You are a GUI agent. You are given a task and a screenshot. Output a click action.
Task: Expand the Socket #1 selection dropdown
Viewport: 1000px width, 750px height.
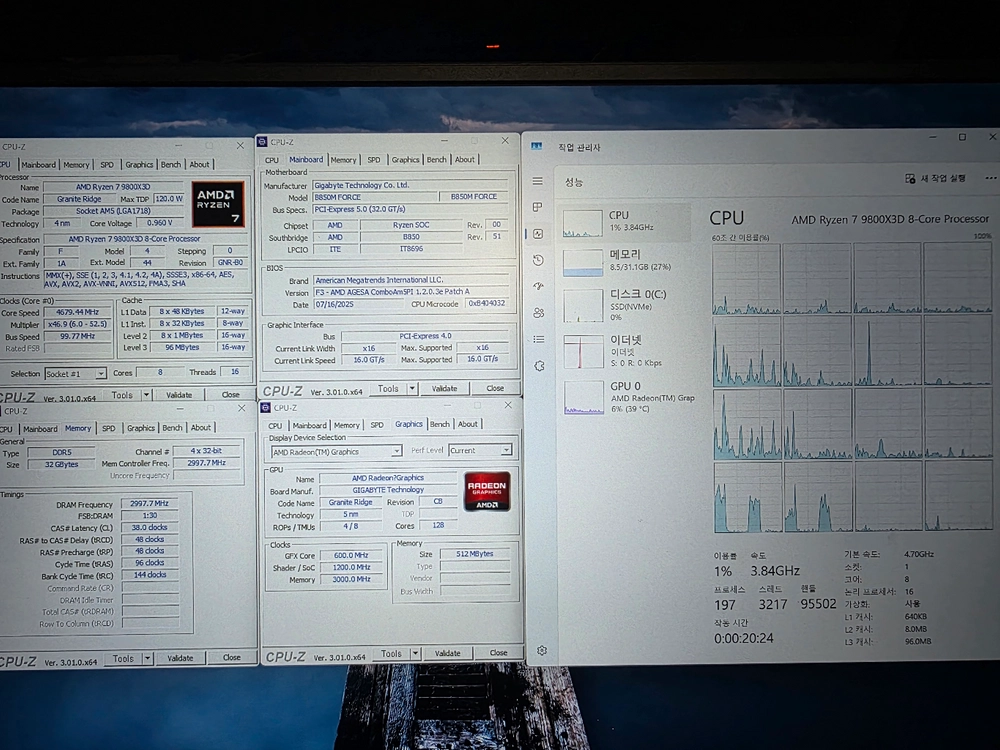tap(75, 374)
